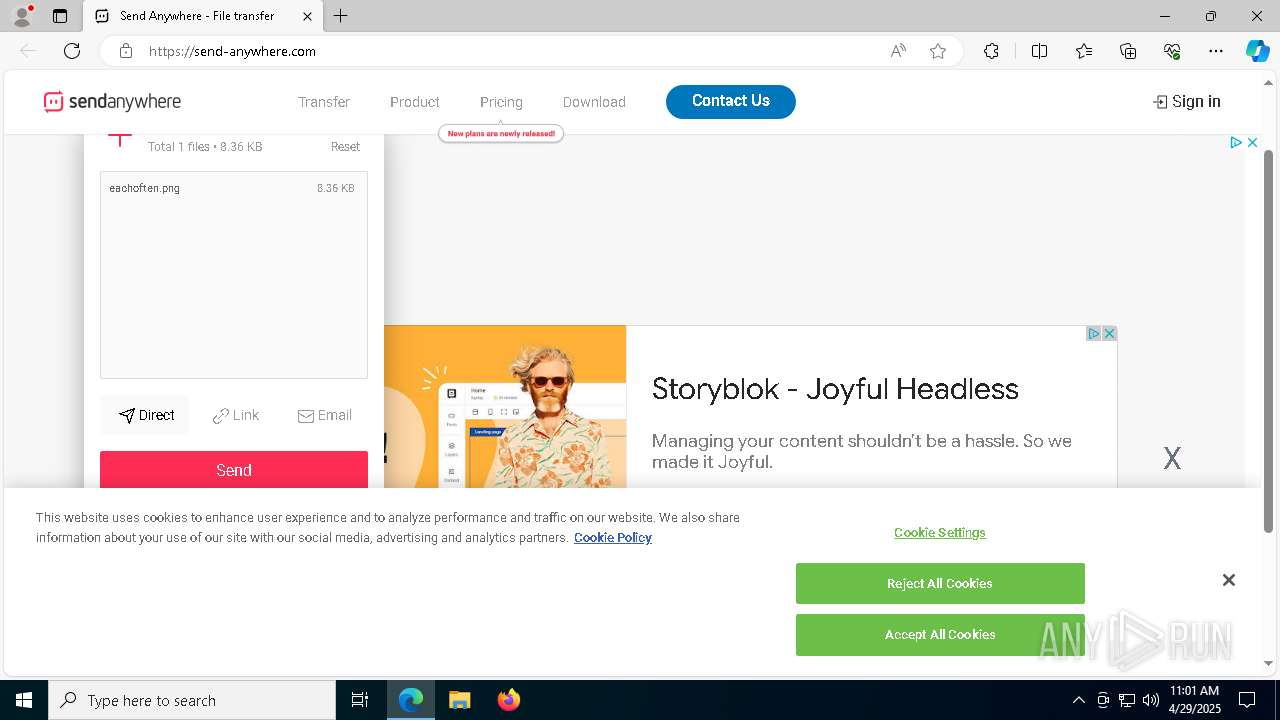Open Browser essentials heart icon
This screenshot has height=720, width=1280.
[1172, 51]
